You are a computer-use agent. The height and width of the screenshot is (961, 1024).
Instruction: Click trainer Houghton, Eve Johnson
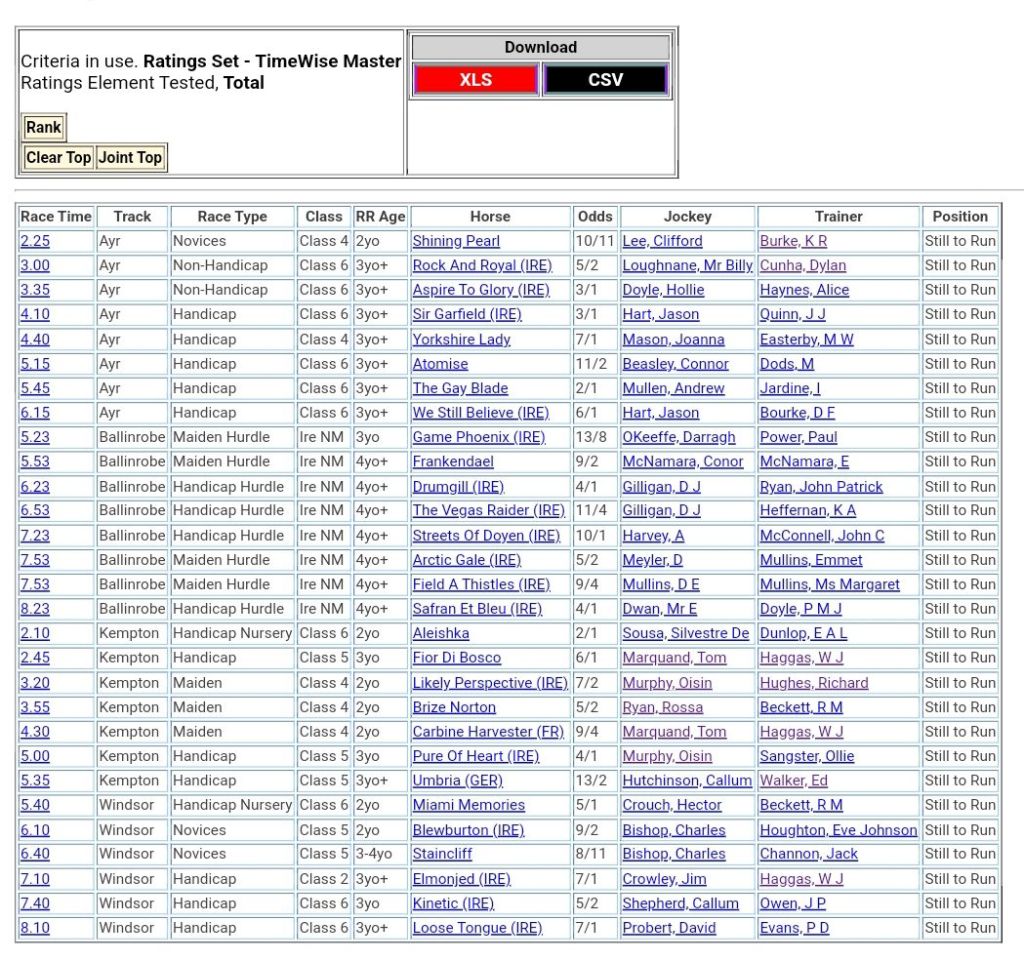pos(838,830)
